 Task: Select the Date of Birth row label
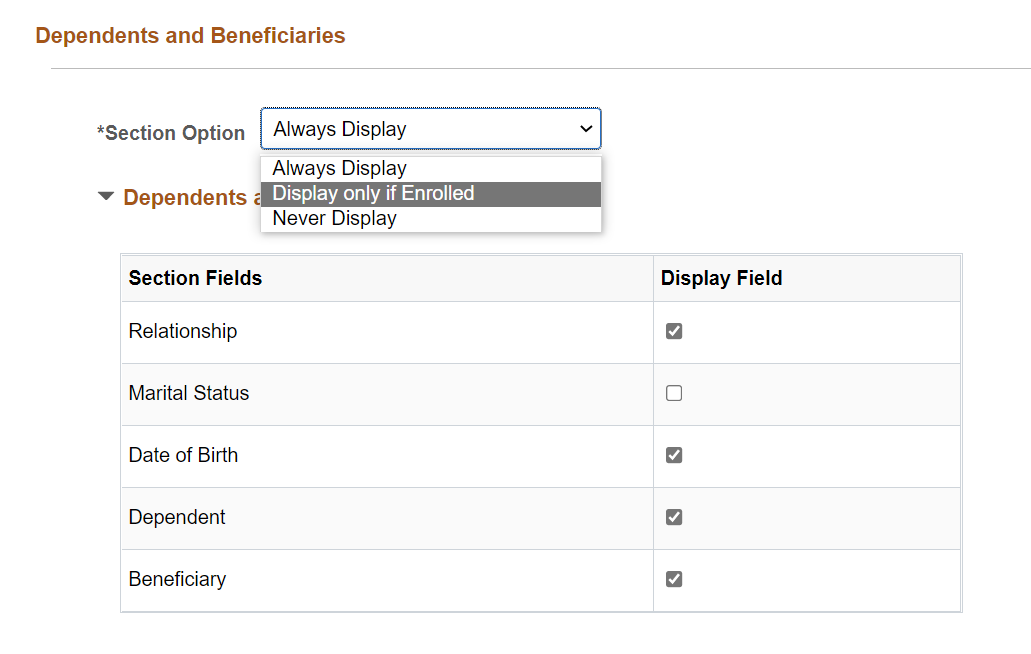(x=183, y=455)
